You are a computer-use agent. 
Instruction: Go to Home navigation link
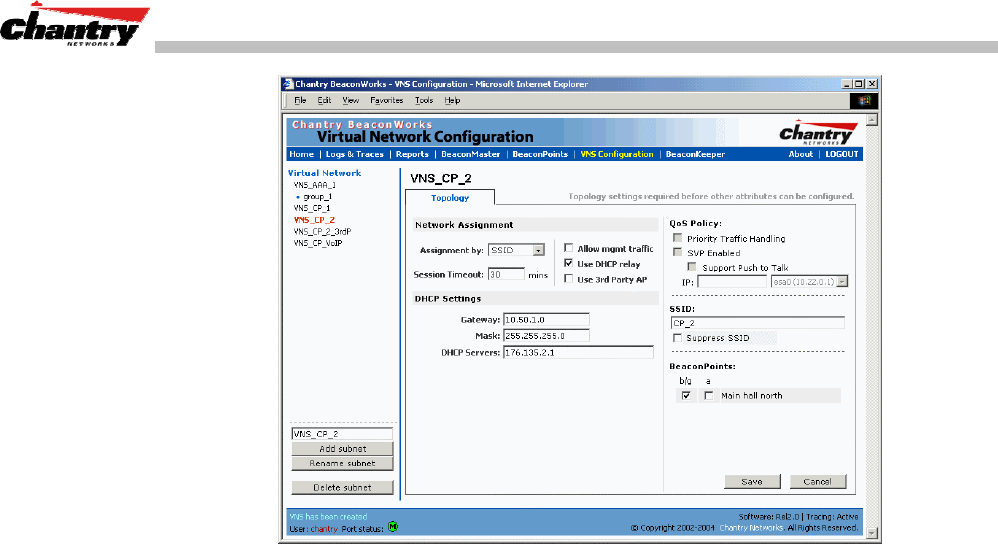pos(302,154)
